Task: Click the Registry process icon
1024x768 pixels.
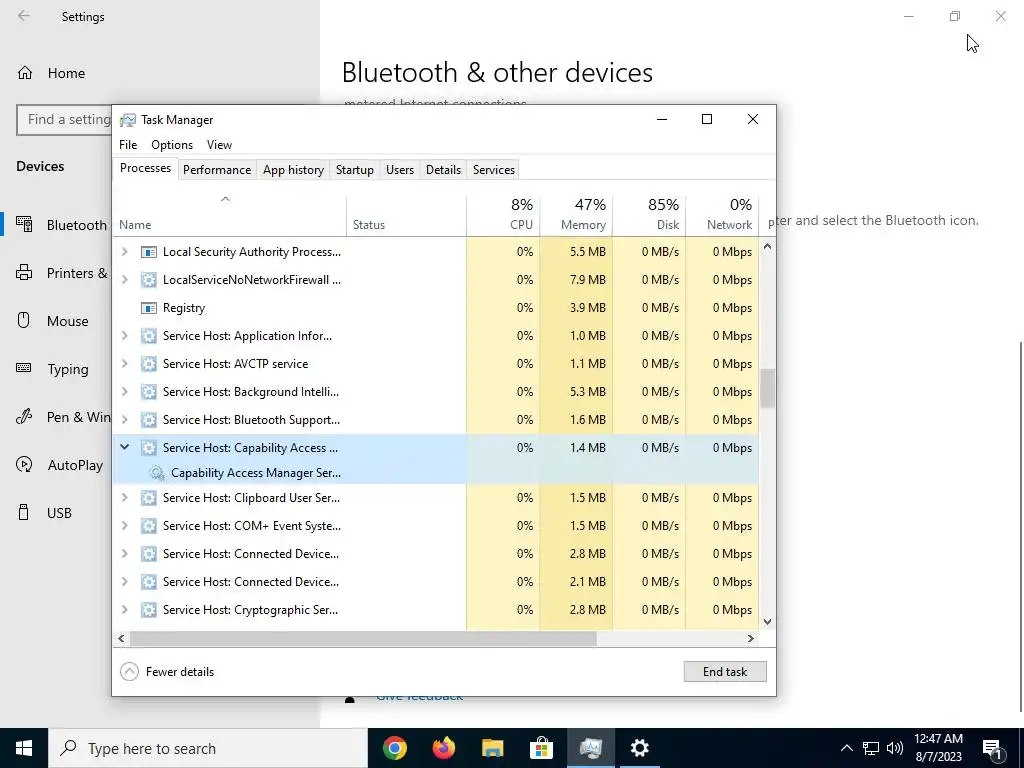Action: [x=149, y=308]
